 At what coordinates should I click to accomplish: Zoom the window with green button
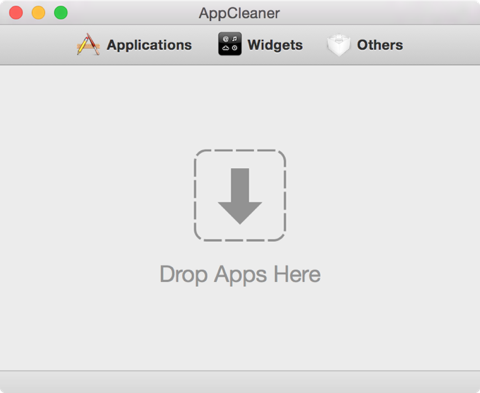[61, 13]
